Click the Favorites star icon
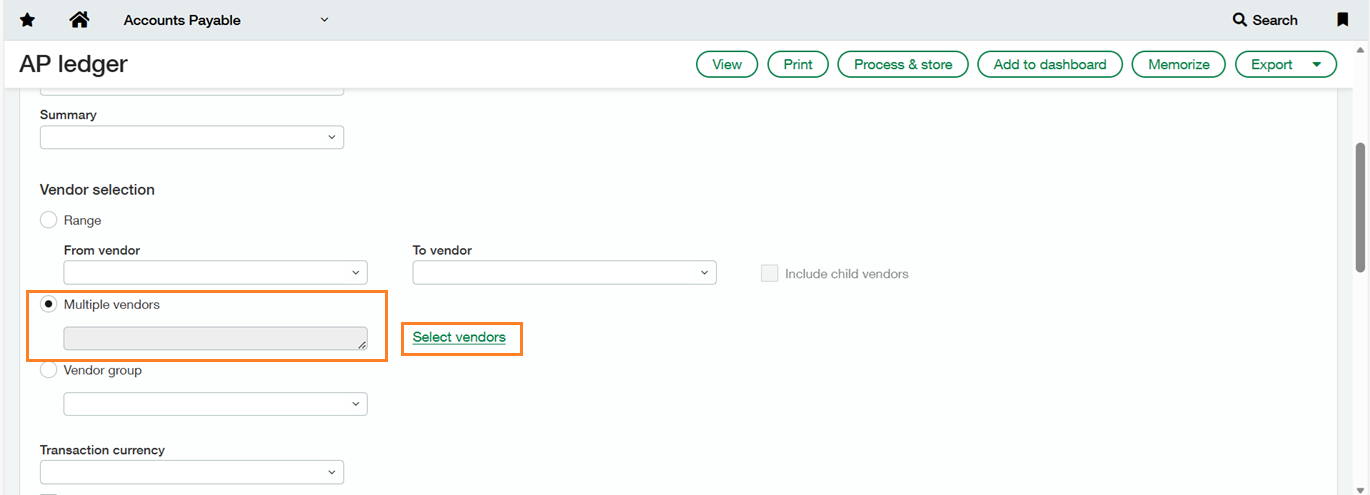The image size is (1370, 495). coord(28,20)
